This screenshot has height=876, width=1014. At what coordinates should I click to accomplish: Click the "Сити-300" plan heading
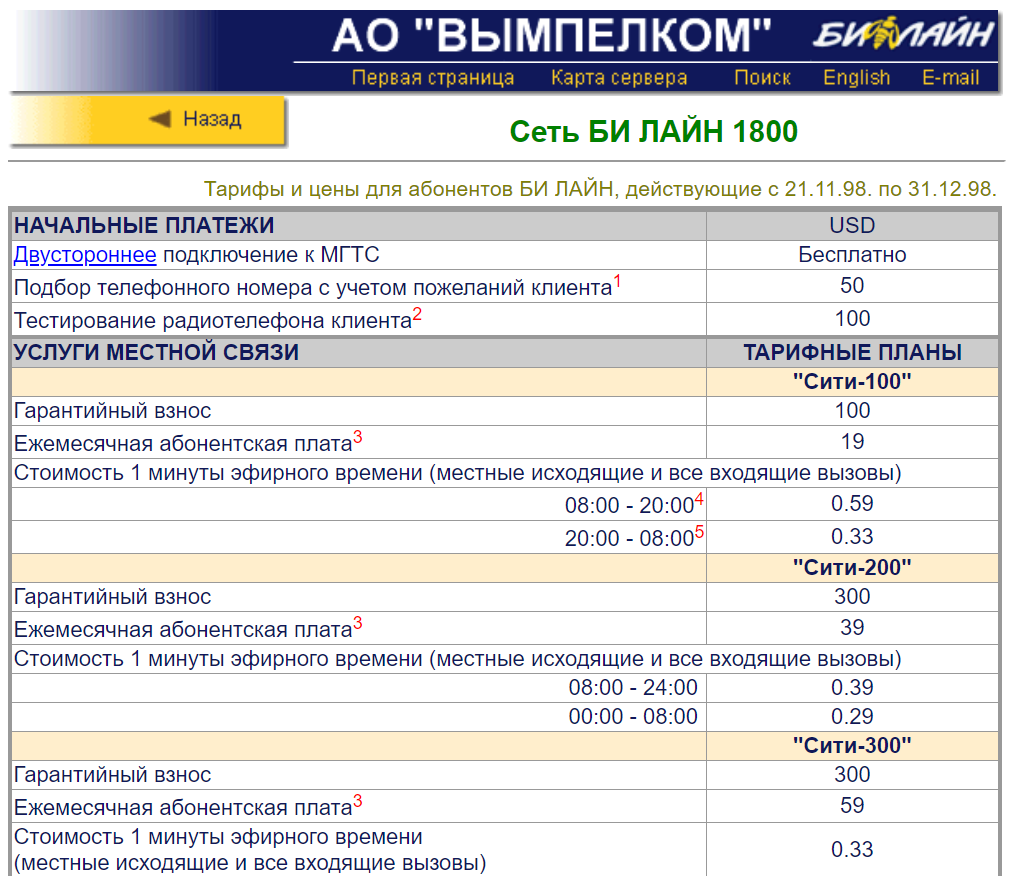[x=852, y=745]
